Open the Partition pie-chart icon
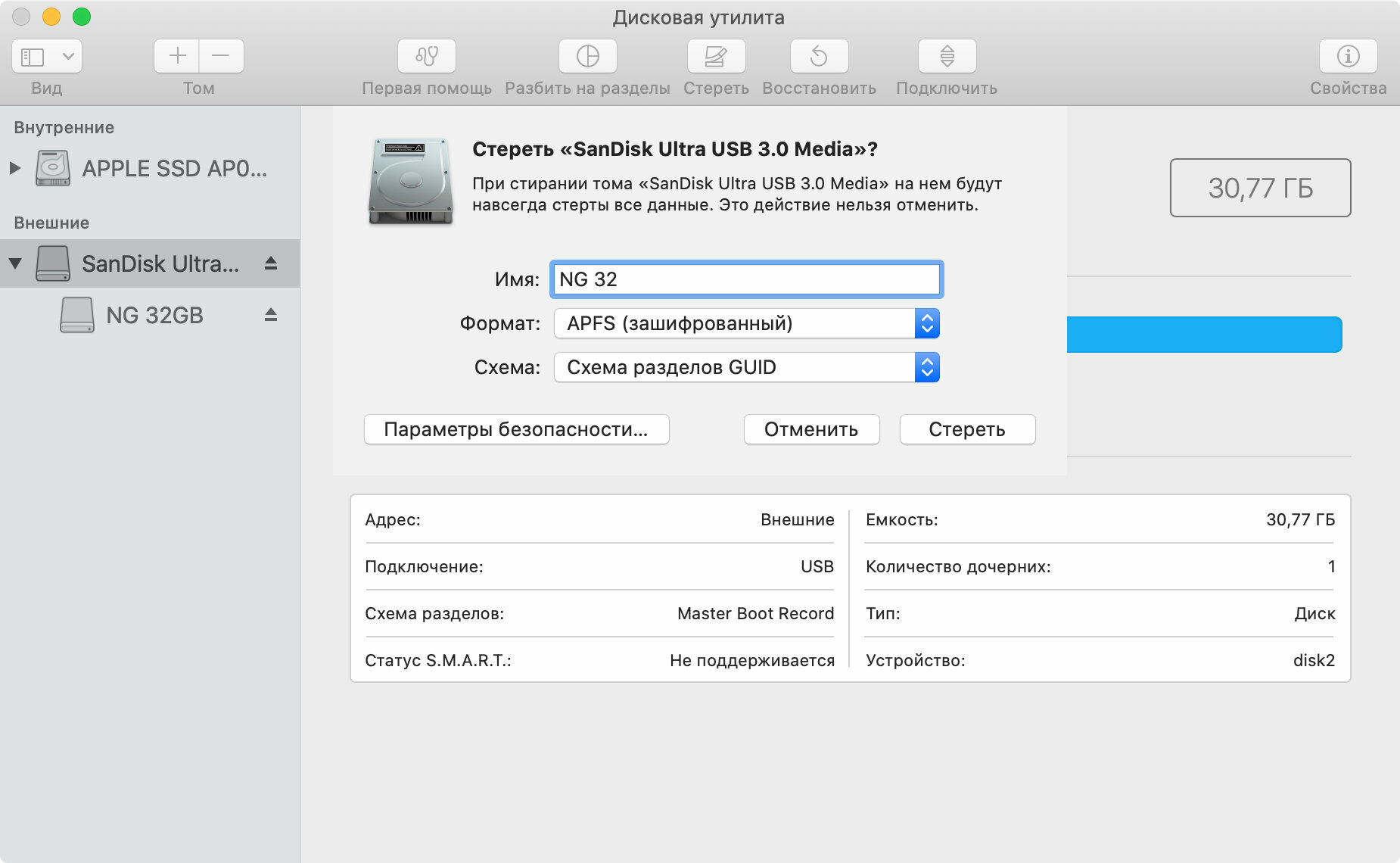 (588, 56)
